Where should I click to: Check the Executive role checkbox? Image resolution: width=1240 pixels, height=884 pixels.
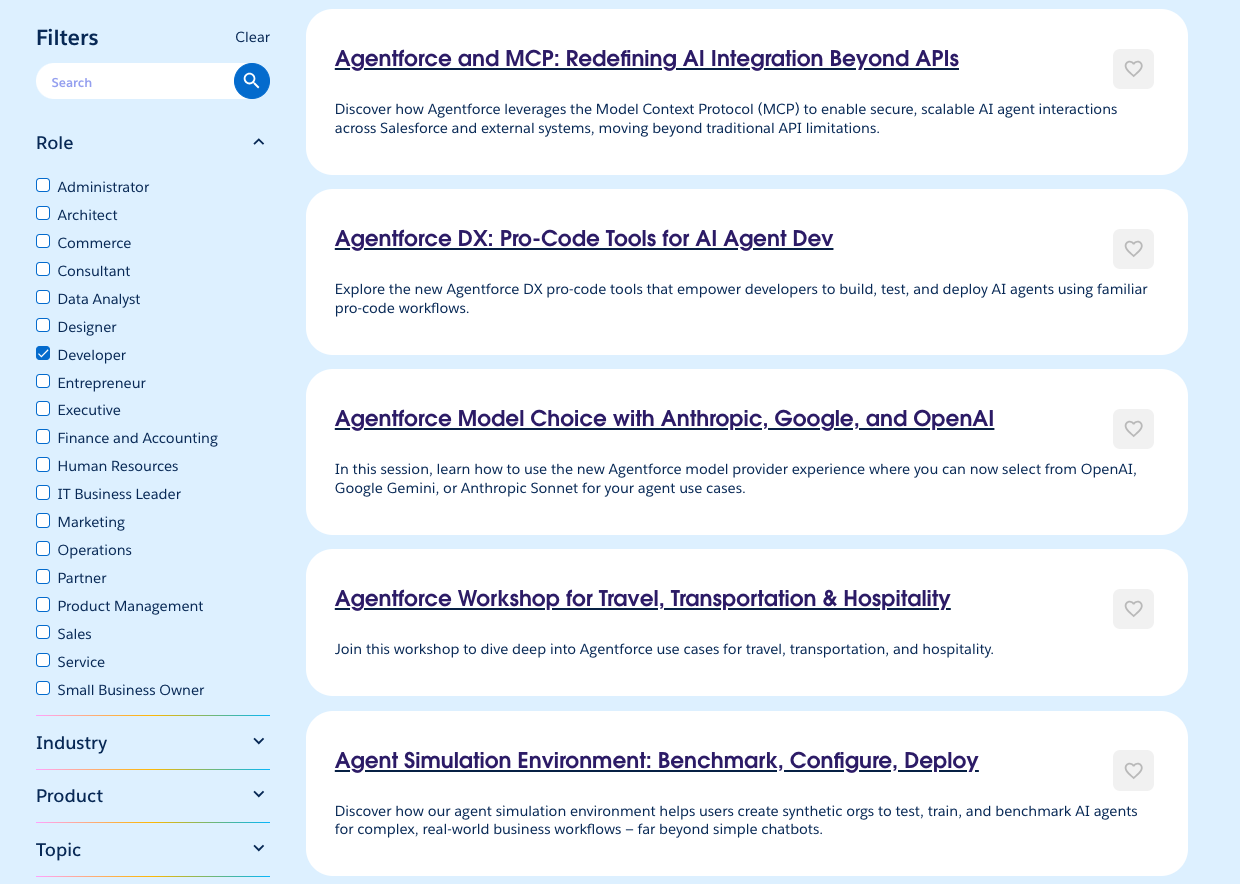pyautogui.click(x=43, y=408)
